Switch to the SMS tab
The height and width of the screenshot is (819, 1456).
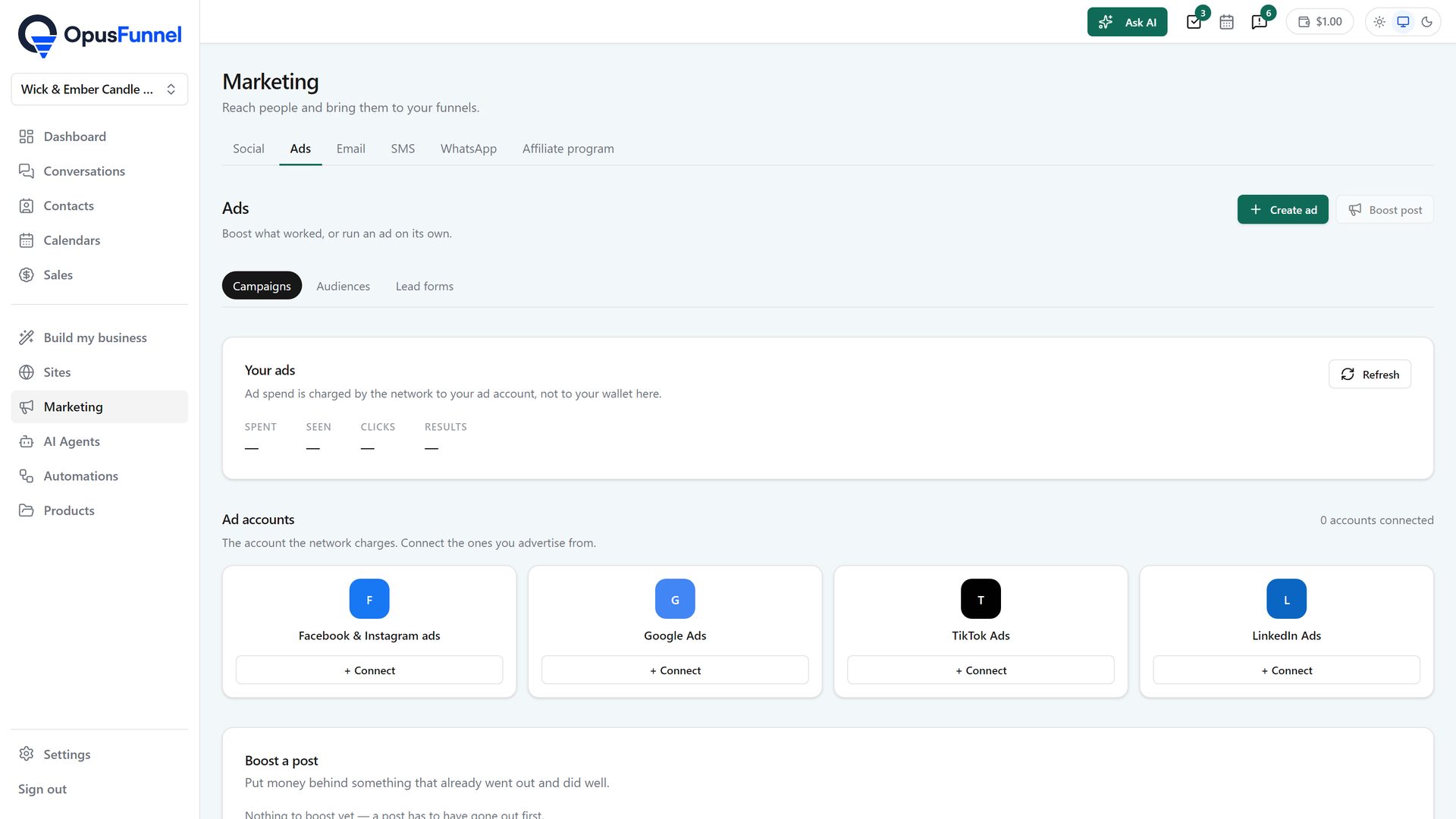coord(403,149)
